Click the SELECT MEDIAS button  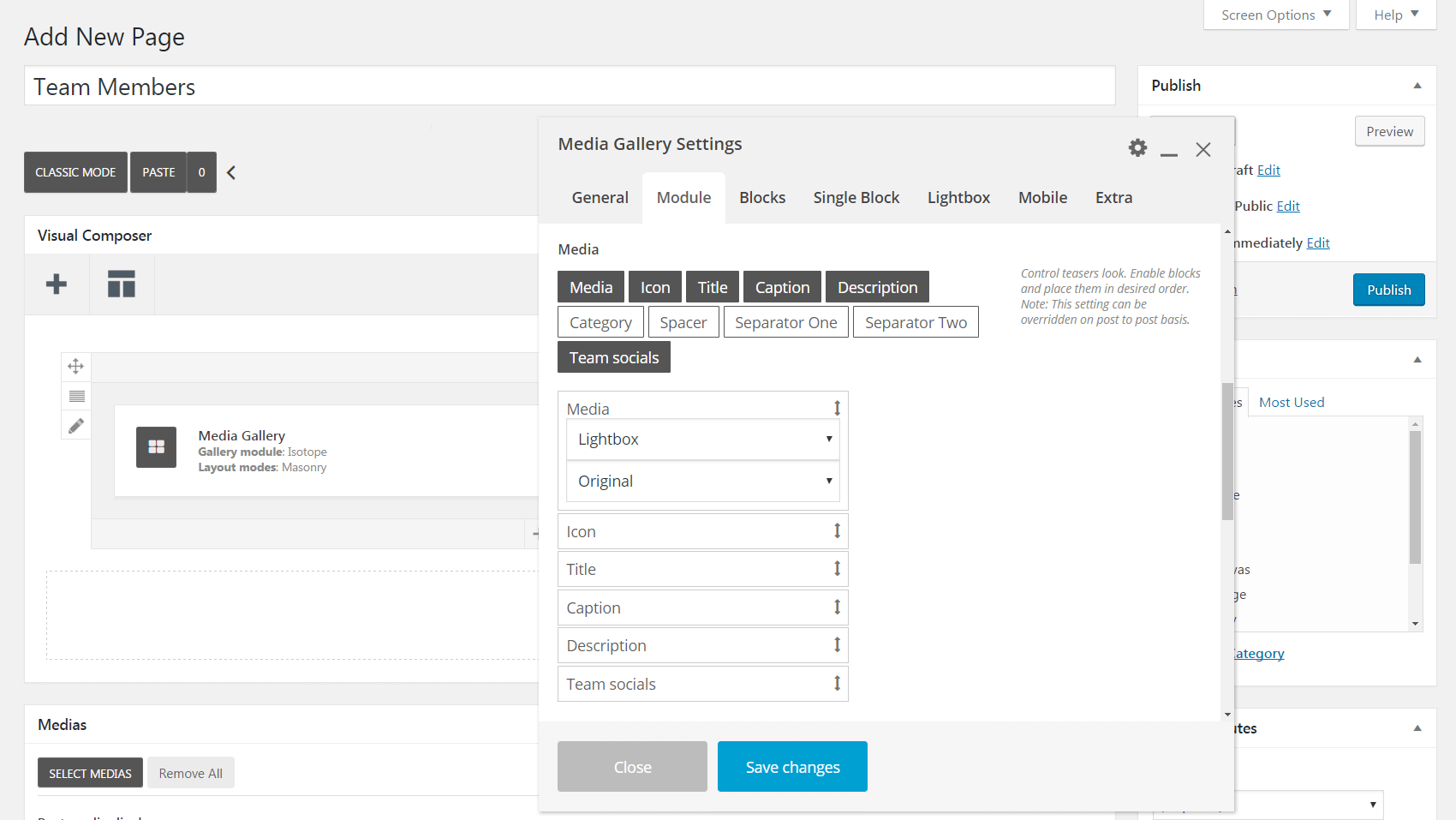(x=90, y=773)
